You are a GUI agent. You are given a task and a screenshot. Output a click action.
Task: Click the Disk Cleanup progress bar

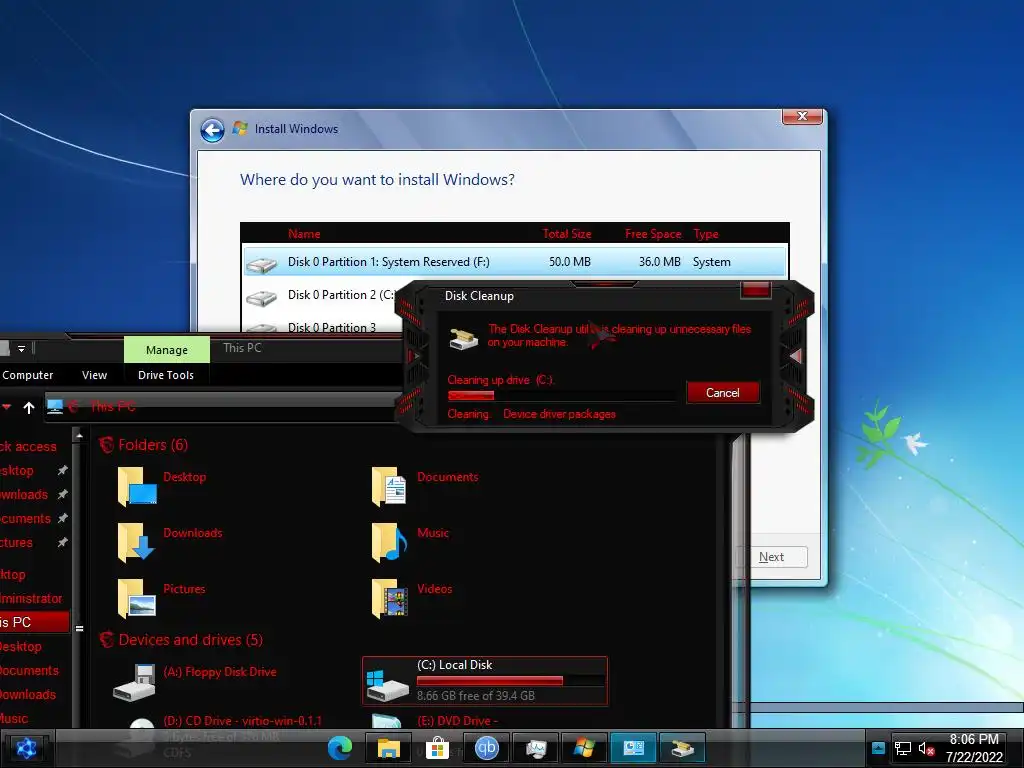[x=562, y=396]
